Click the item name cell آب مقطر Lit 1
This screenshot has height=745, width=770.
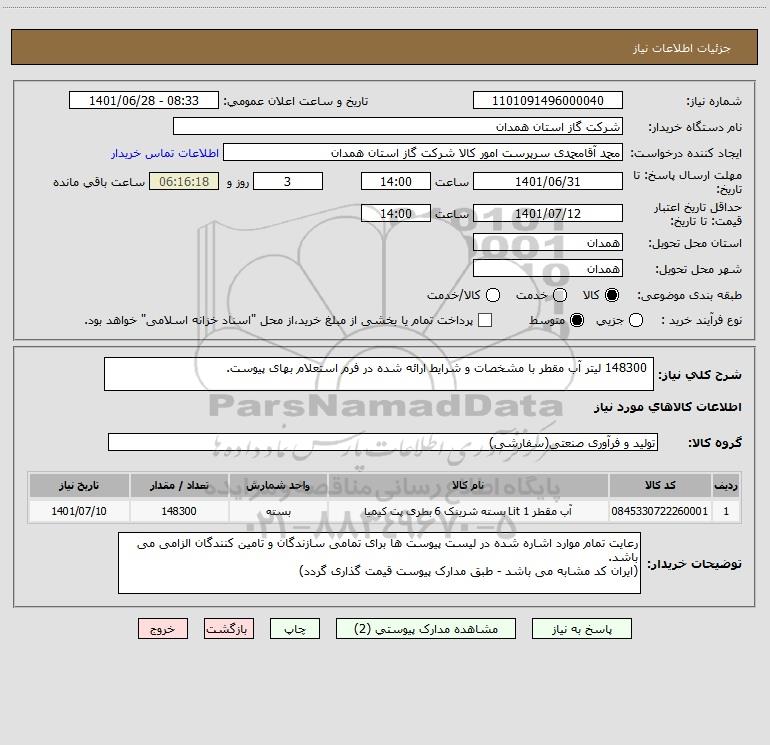tap(468, 511)
